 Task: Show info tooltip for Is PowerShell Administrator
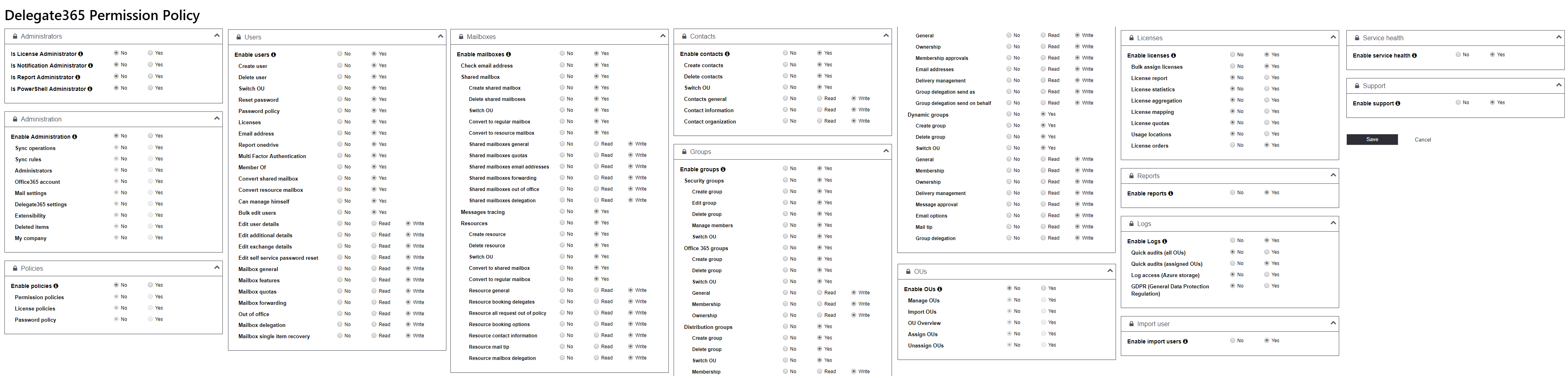pyautogui.click(x=90, y=89)
